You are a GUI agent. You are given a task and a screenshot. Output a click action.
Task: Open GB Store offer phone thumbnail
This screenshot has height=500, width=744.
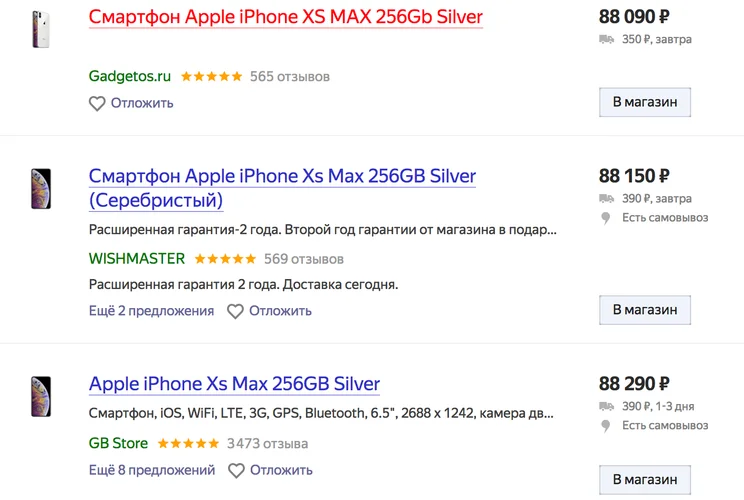pos(41,397)
